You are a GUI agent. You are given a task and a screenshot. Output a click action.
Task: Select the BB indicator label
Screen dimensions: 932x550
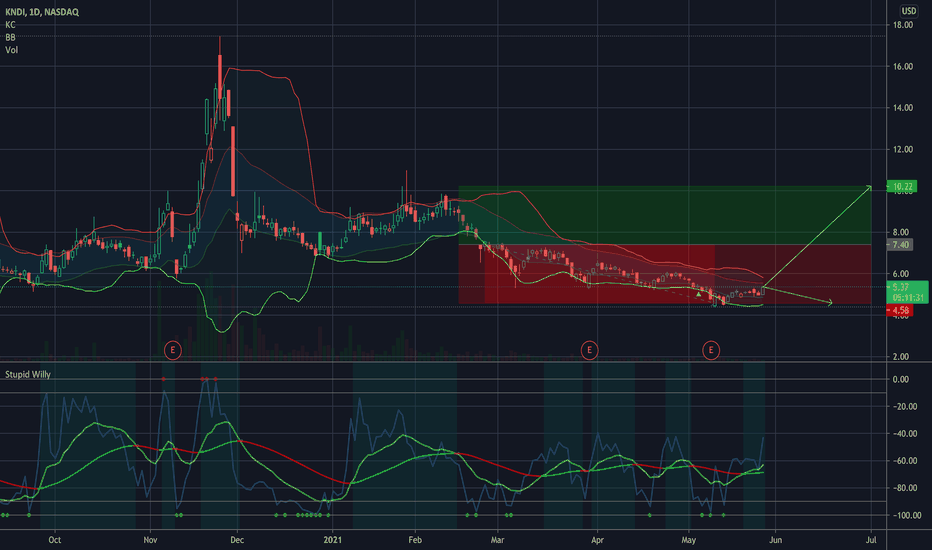coord(10,37)
